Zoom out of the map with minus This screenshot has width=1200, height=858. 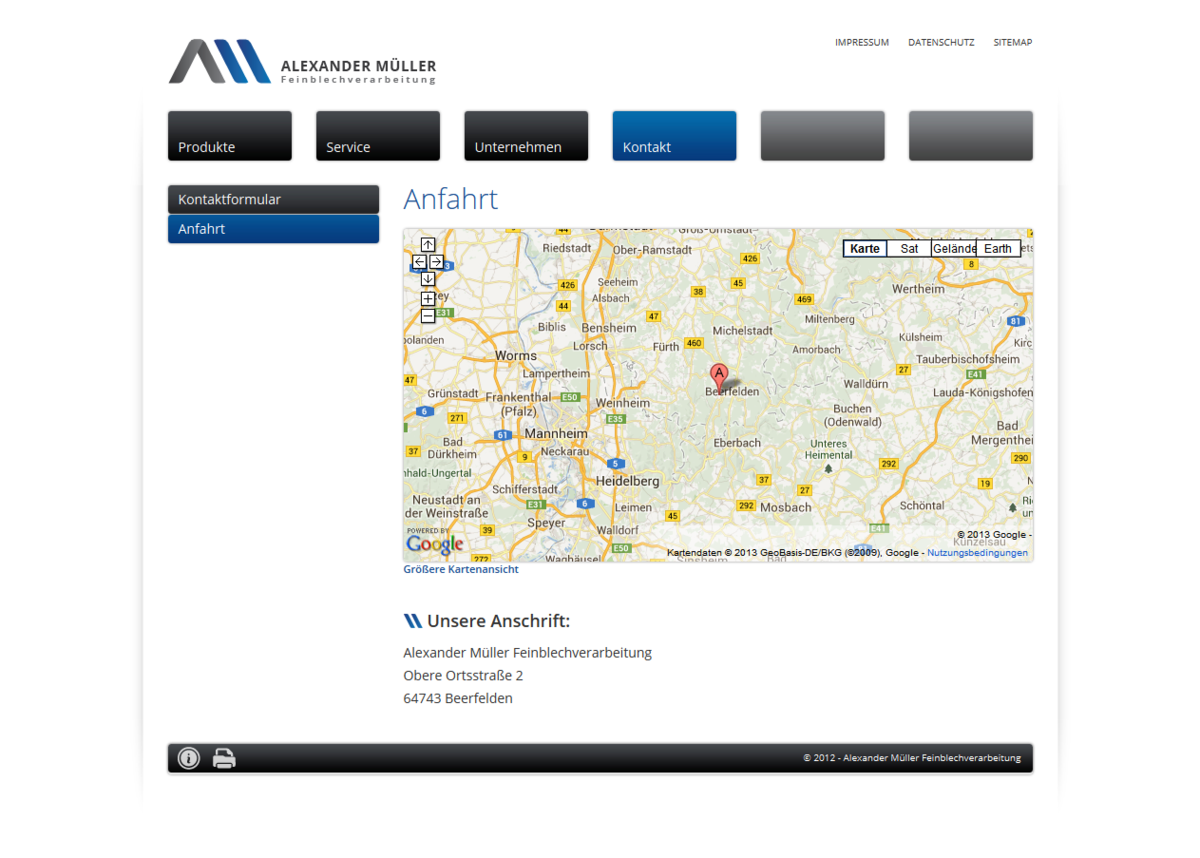tap(428, 316)
